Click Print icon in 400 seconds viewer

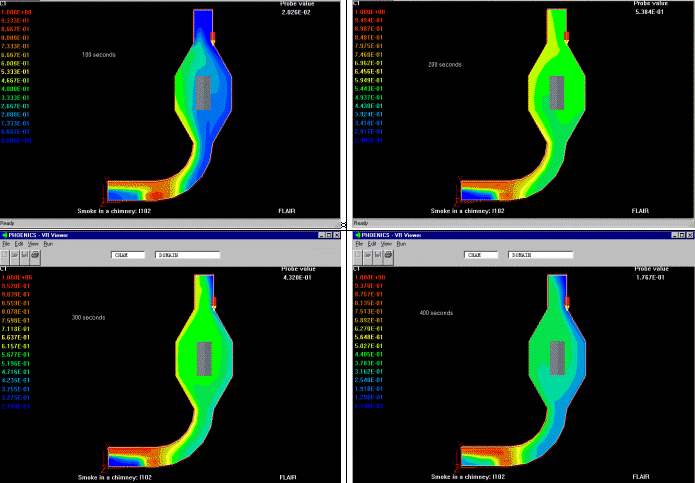pos(387,255)
